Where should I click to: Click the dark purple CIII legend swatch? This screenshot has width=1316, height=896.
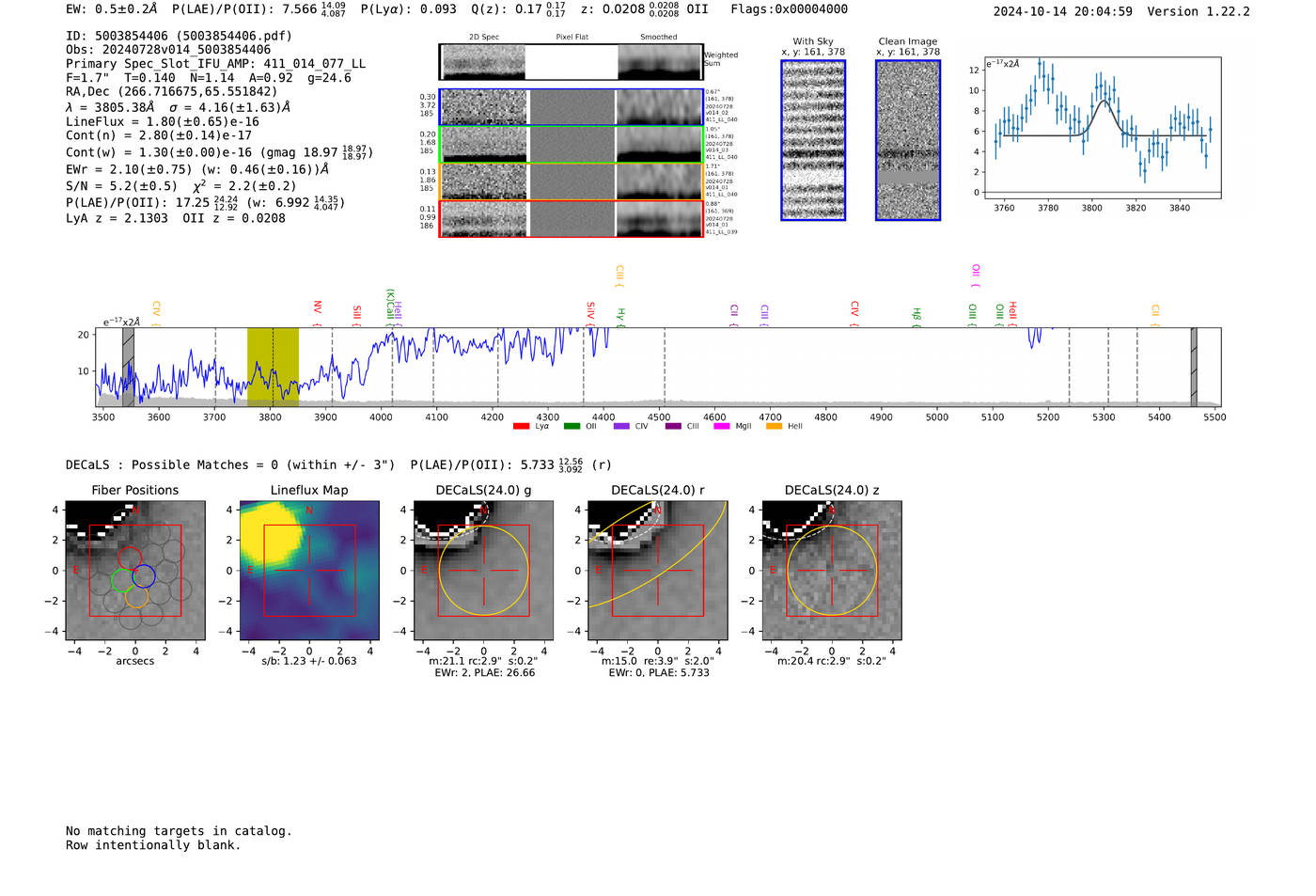point(673,427)
